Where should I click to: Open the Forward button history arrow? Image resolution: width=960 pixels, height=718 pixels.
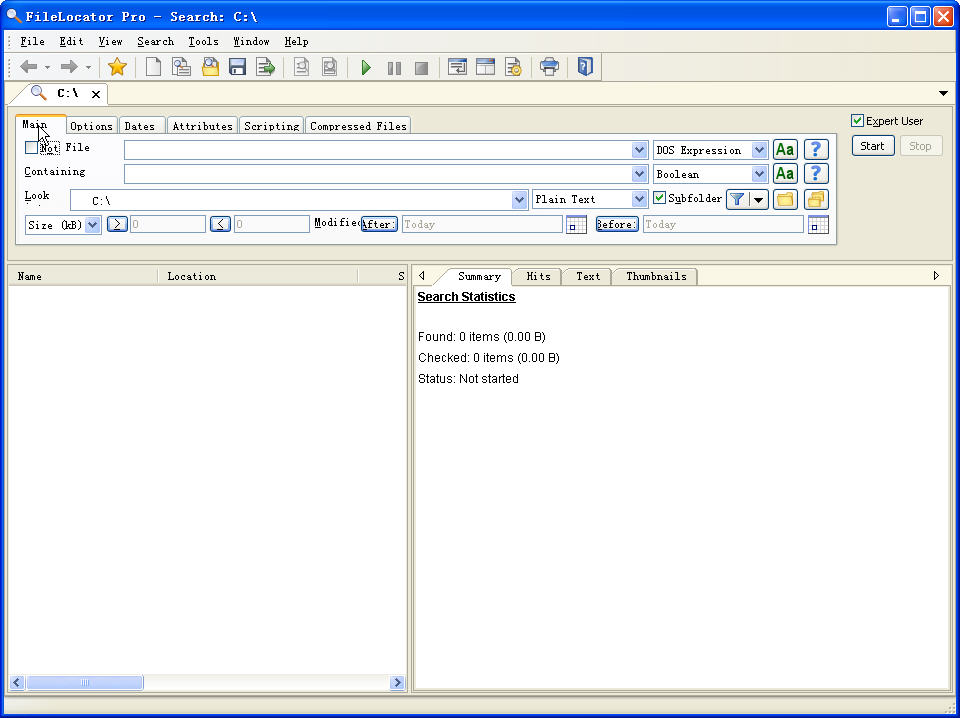[x=88, y=67]
